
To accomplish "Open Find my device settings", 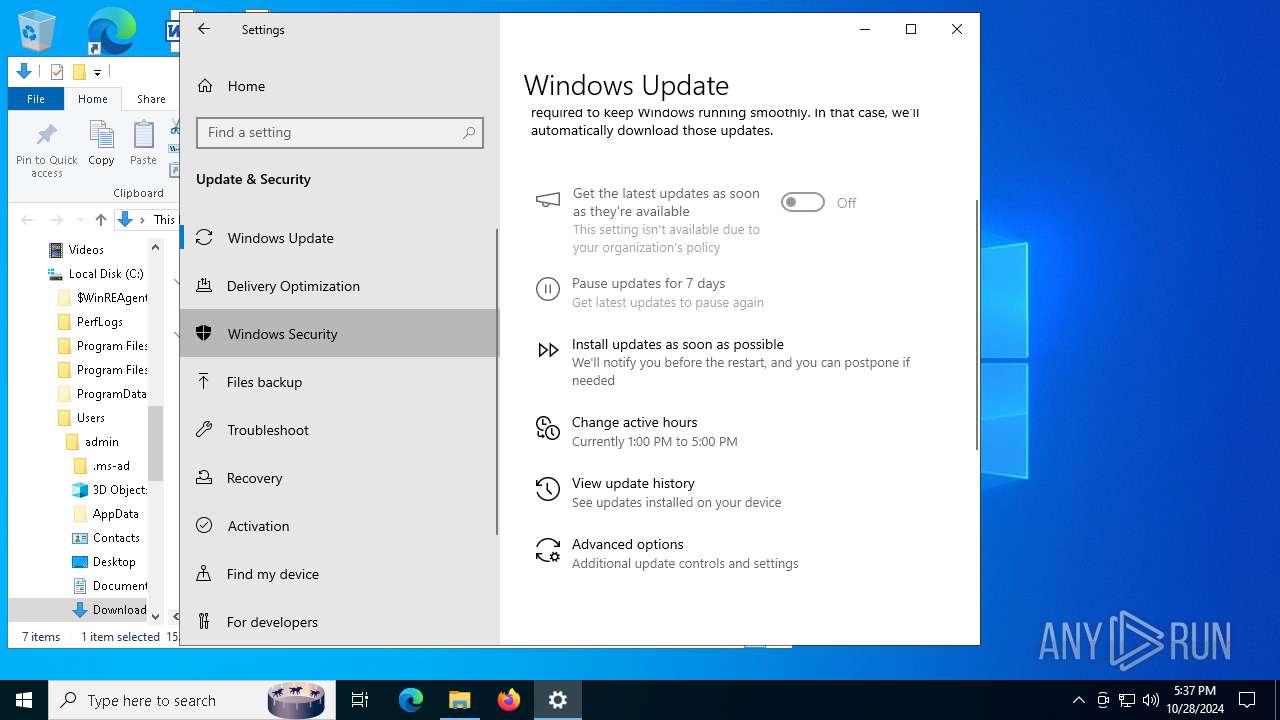I will (340, 574).
